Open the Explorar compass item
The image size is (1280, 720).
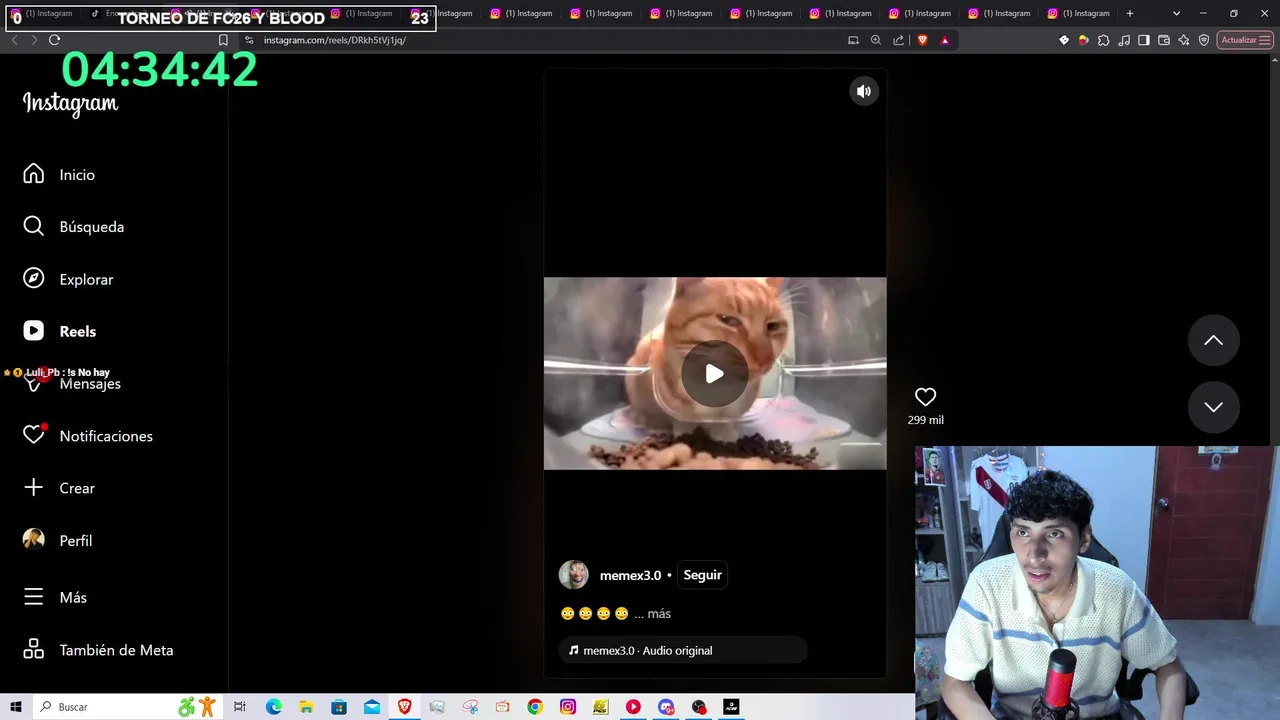(68, 279)
